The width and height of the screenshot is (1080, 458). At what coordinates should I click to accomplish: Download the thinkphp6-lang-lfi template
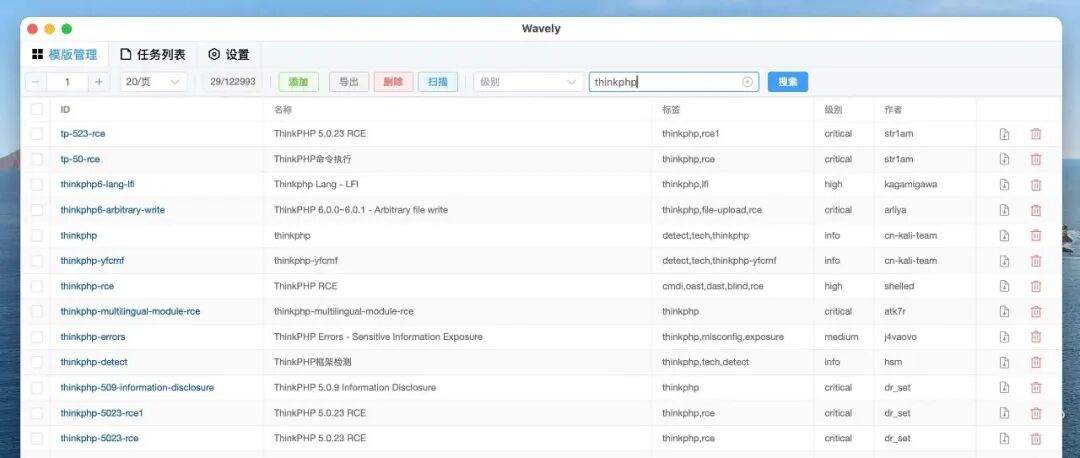pyautogui.click(x=1004, y=185)
